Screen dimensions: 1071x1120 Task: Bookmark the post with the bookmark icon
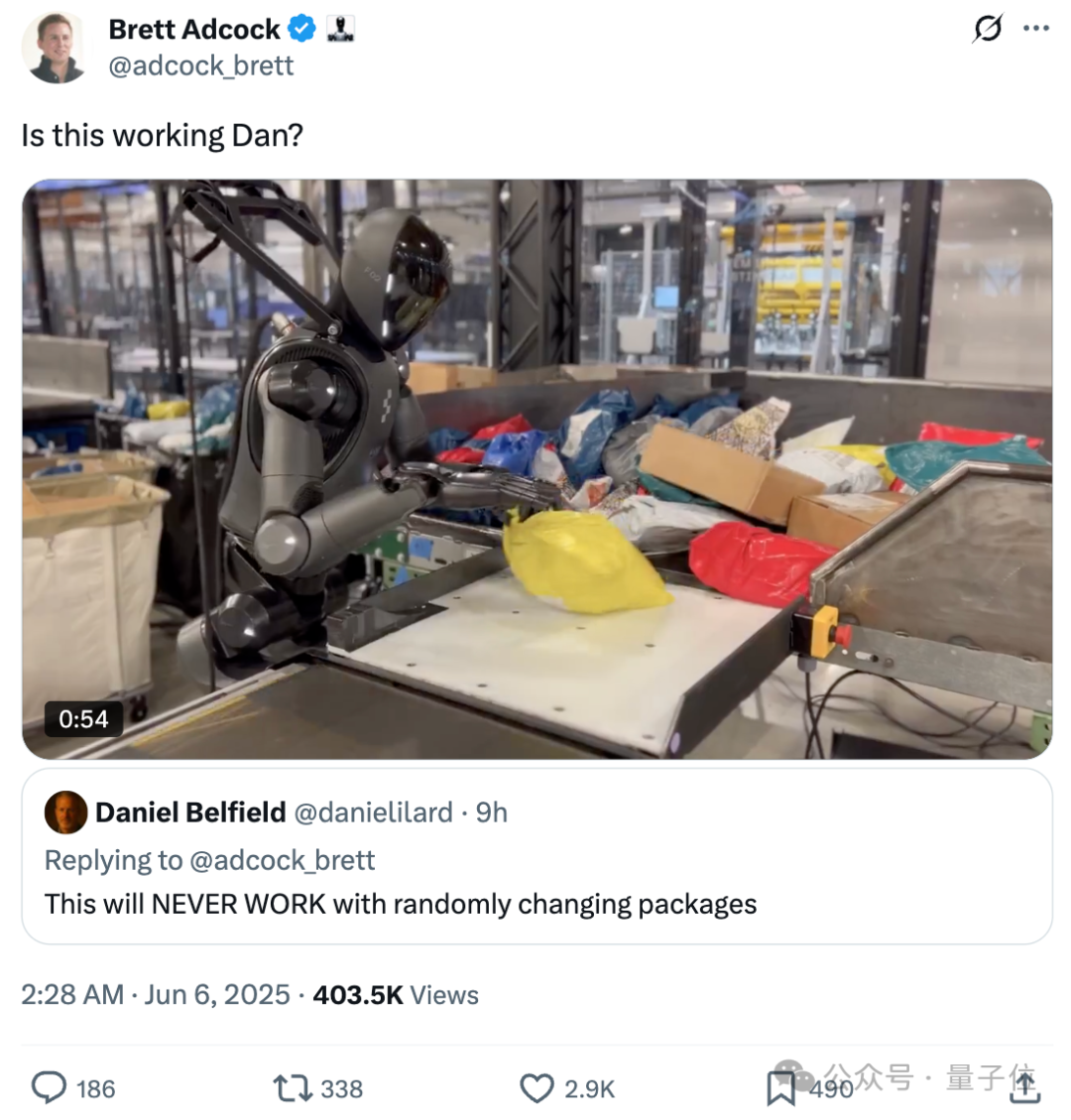(780, 1088)
